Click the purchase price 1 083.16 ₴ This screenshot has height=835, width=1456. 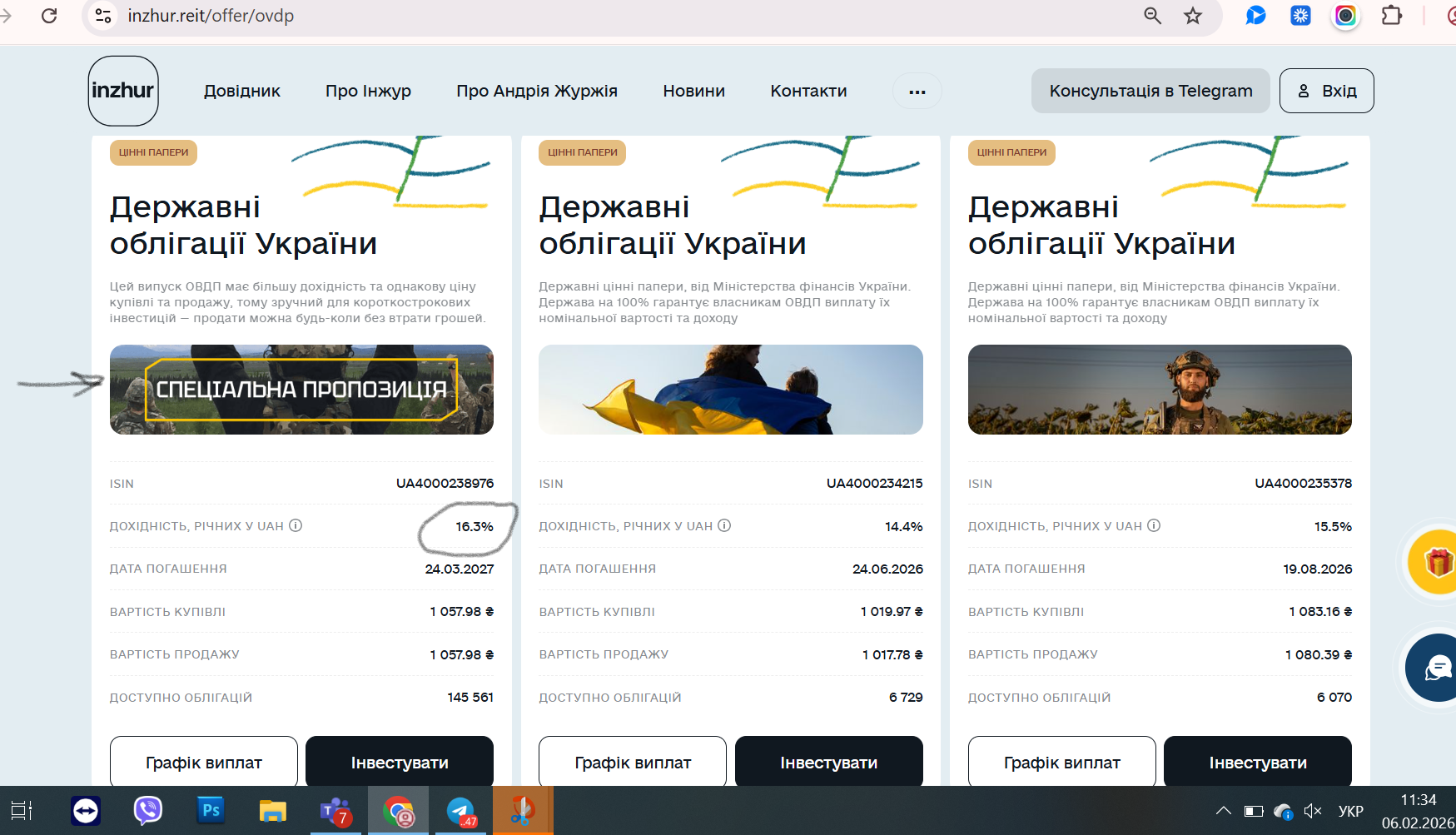click(x=1320, y=611)
